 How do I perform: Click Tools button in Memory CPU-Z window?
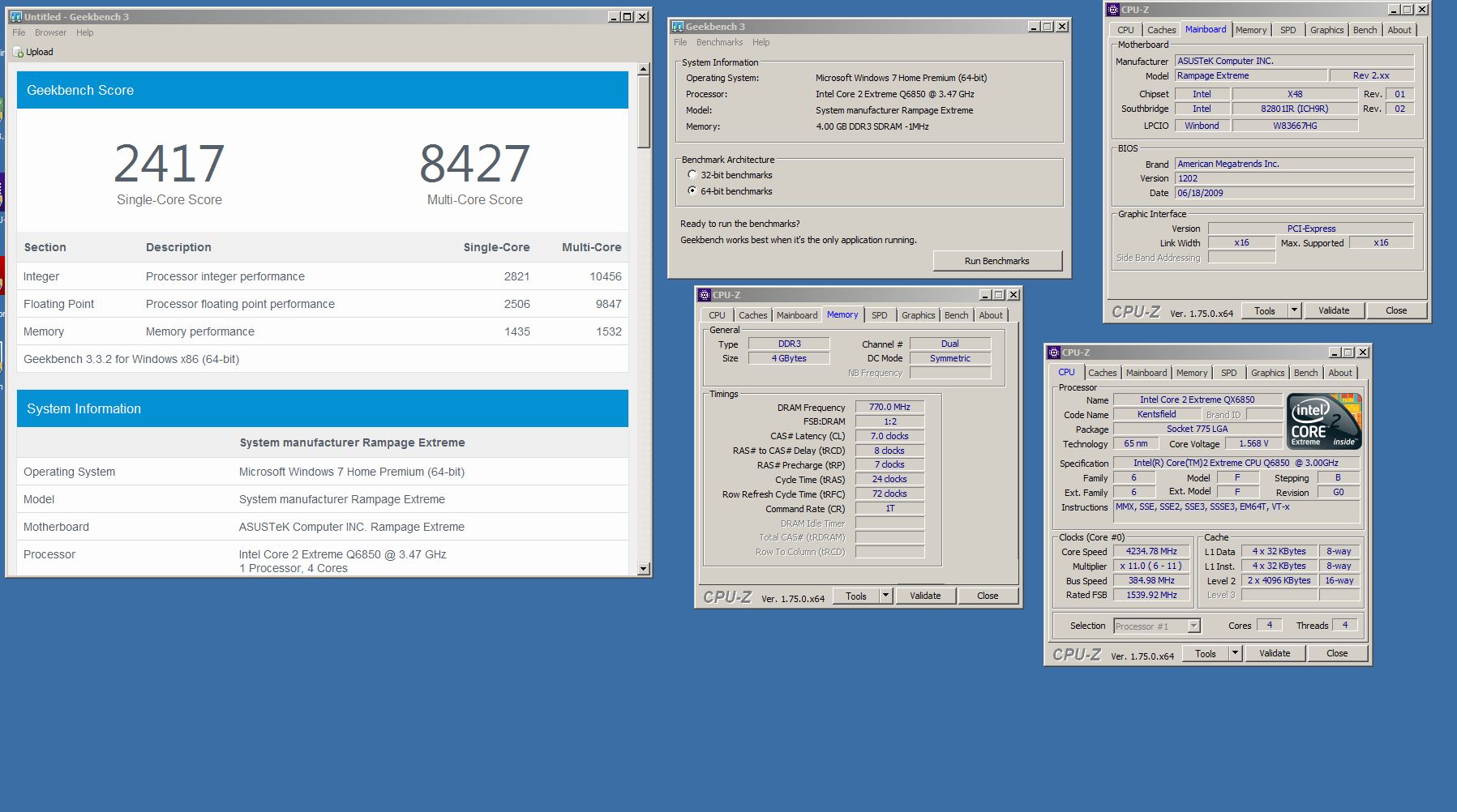(856, 596)
